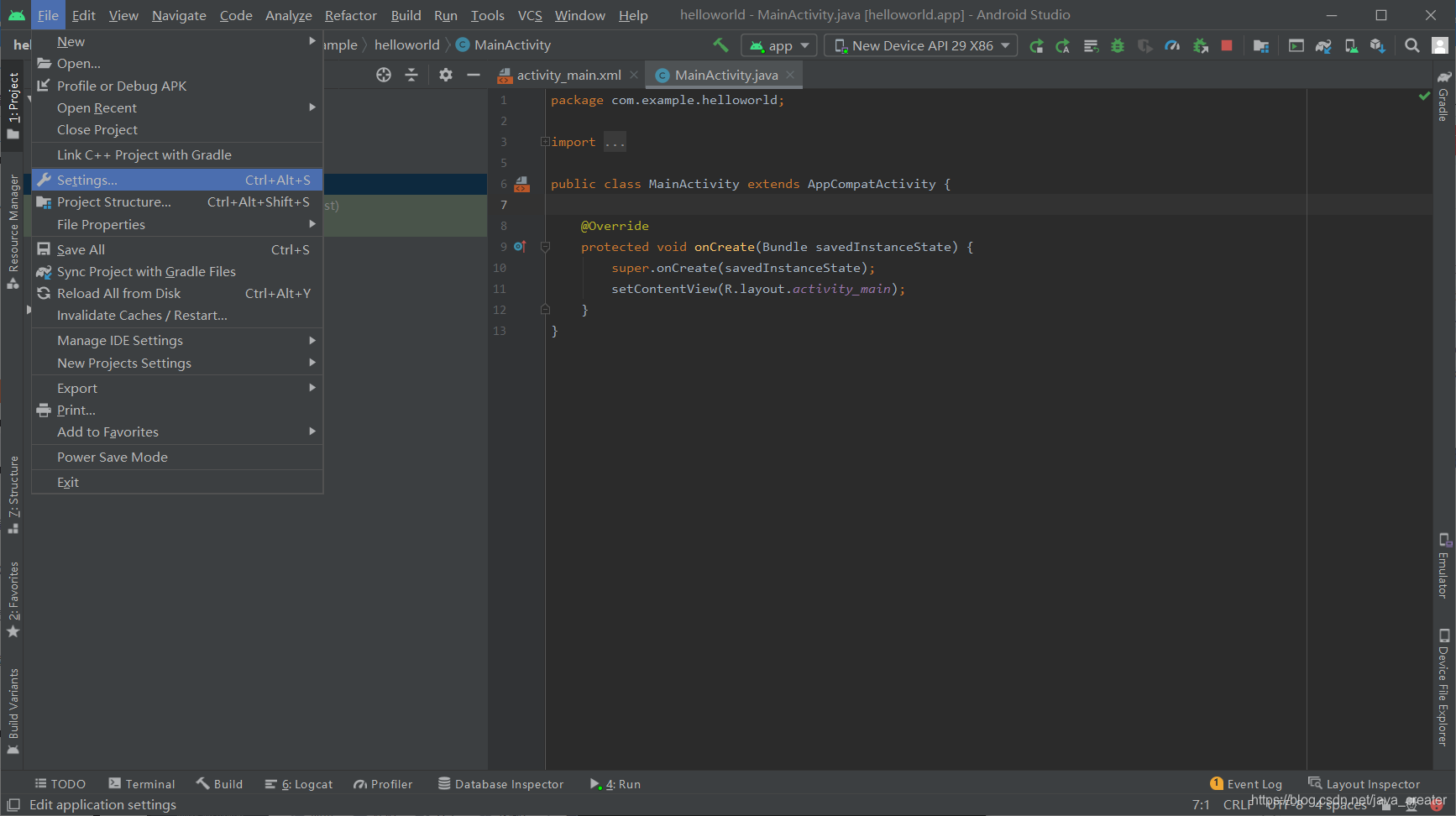
Task: Toggle the Build Variants side panel
Action: point(13,711)
